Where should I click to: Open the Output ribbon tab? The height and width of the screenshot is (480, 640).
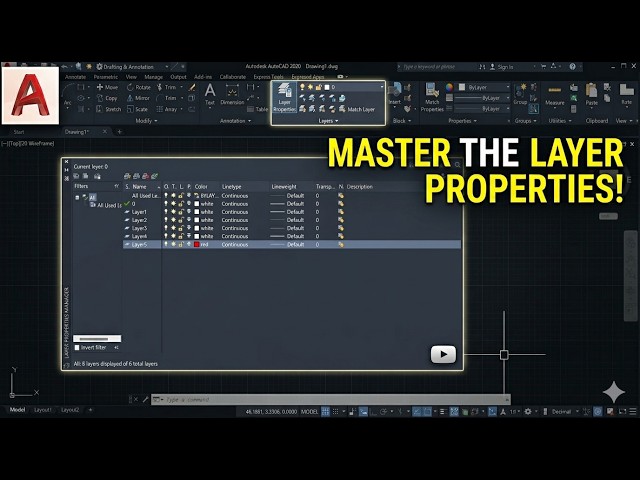(178, 77)
